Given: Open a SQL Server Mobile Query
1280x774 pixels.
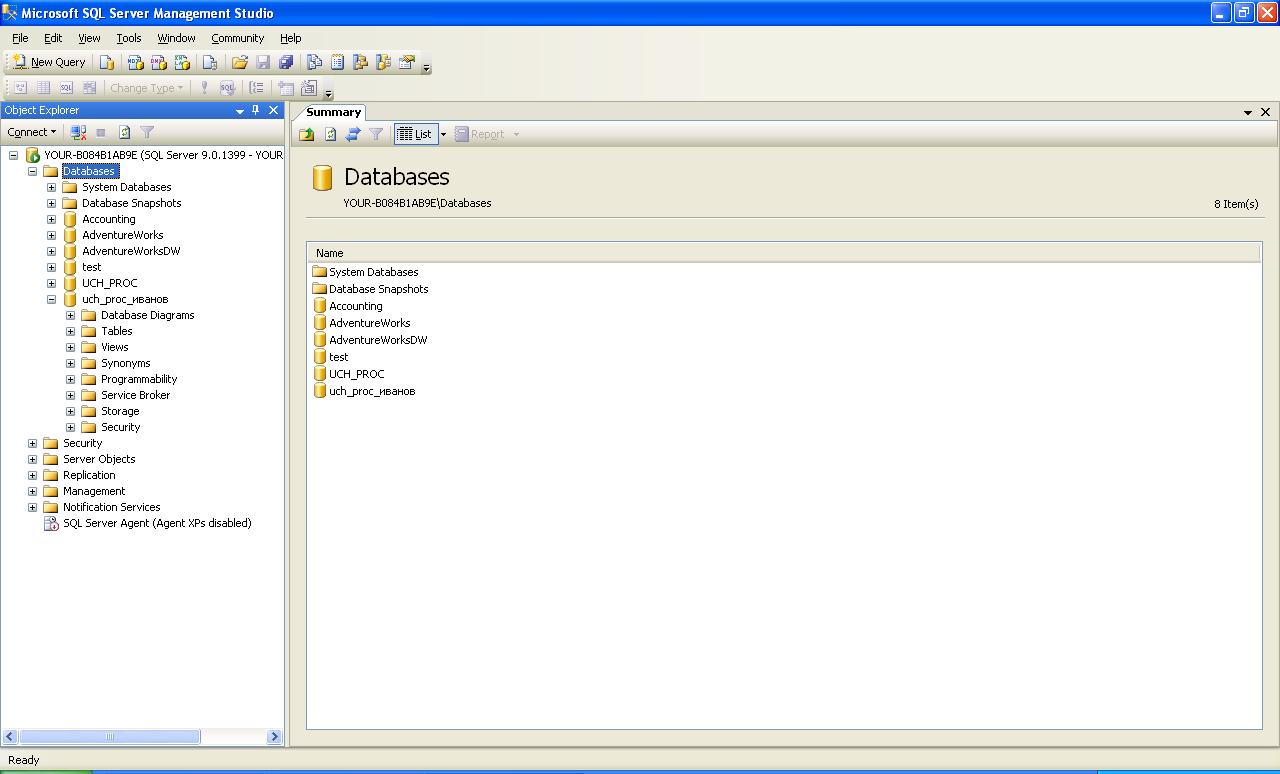Looking at the screenshot, I should tap(210, 62).
